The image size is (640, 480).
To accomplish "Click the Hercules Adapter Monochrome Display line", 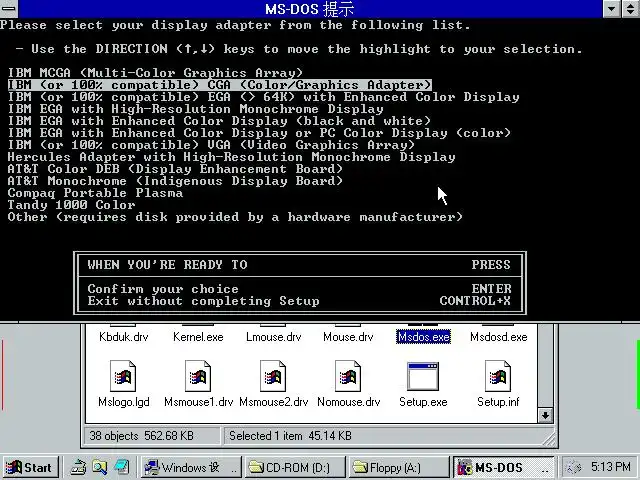I will [x=231, y=157].
